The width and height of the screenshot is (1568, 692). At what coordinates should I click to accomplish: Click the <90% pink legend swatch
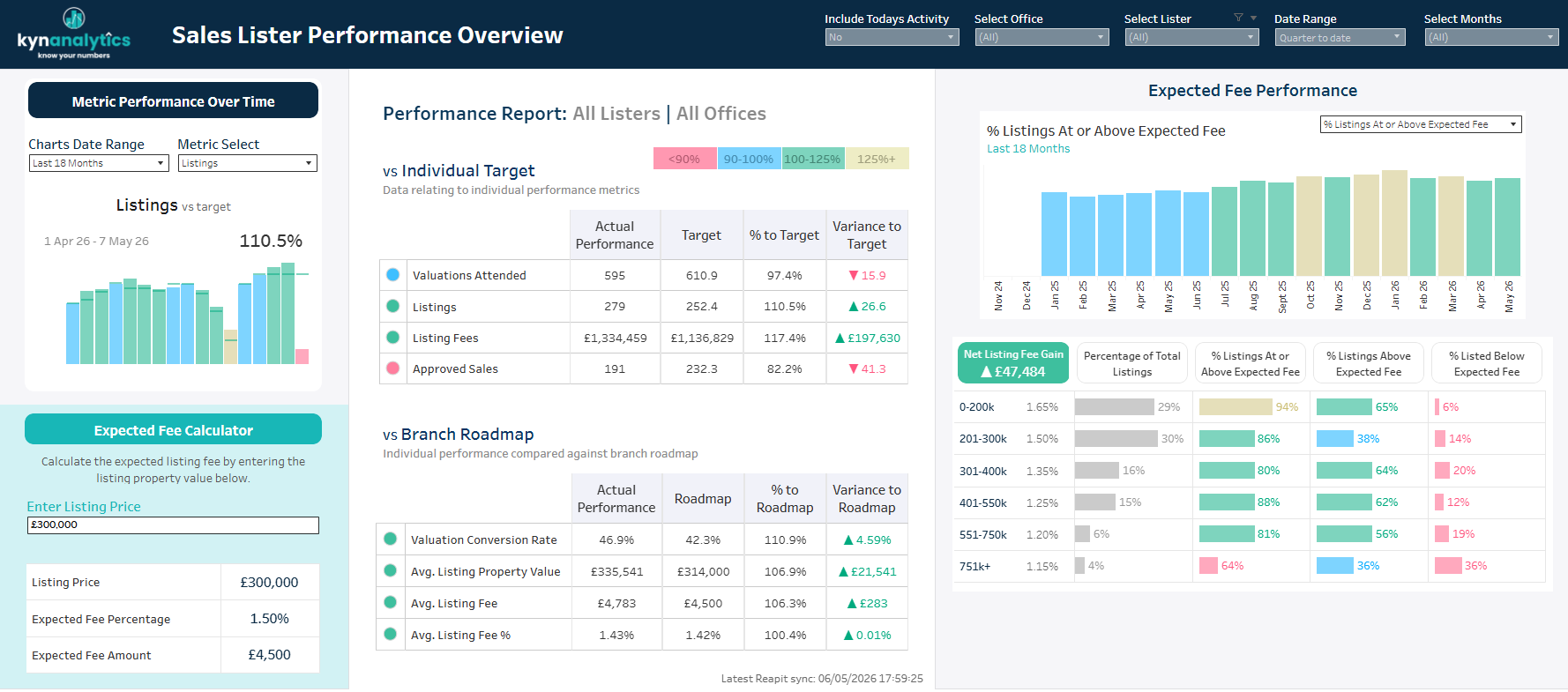[x=684, y=159]
